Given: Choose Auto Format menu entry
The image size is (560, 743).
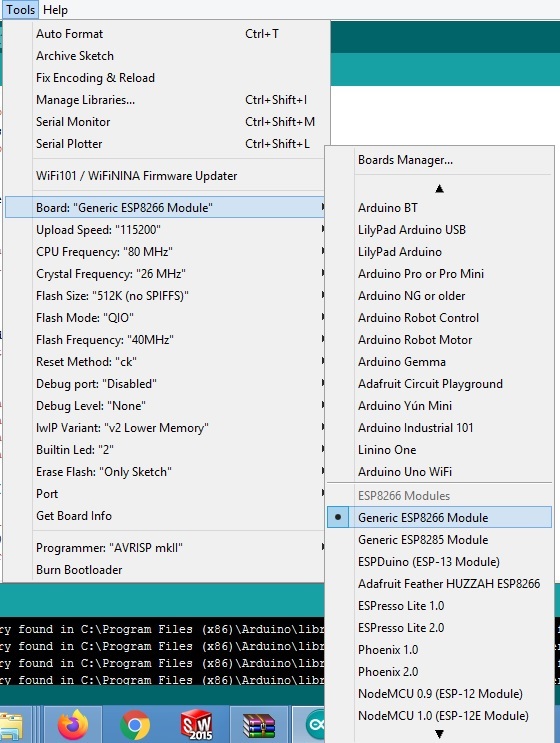Looking at the screenshot, I should coord(165,34).
